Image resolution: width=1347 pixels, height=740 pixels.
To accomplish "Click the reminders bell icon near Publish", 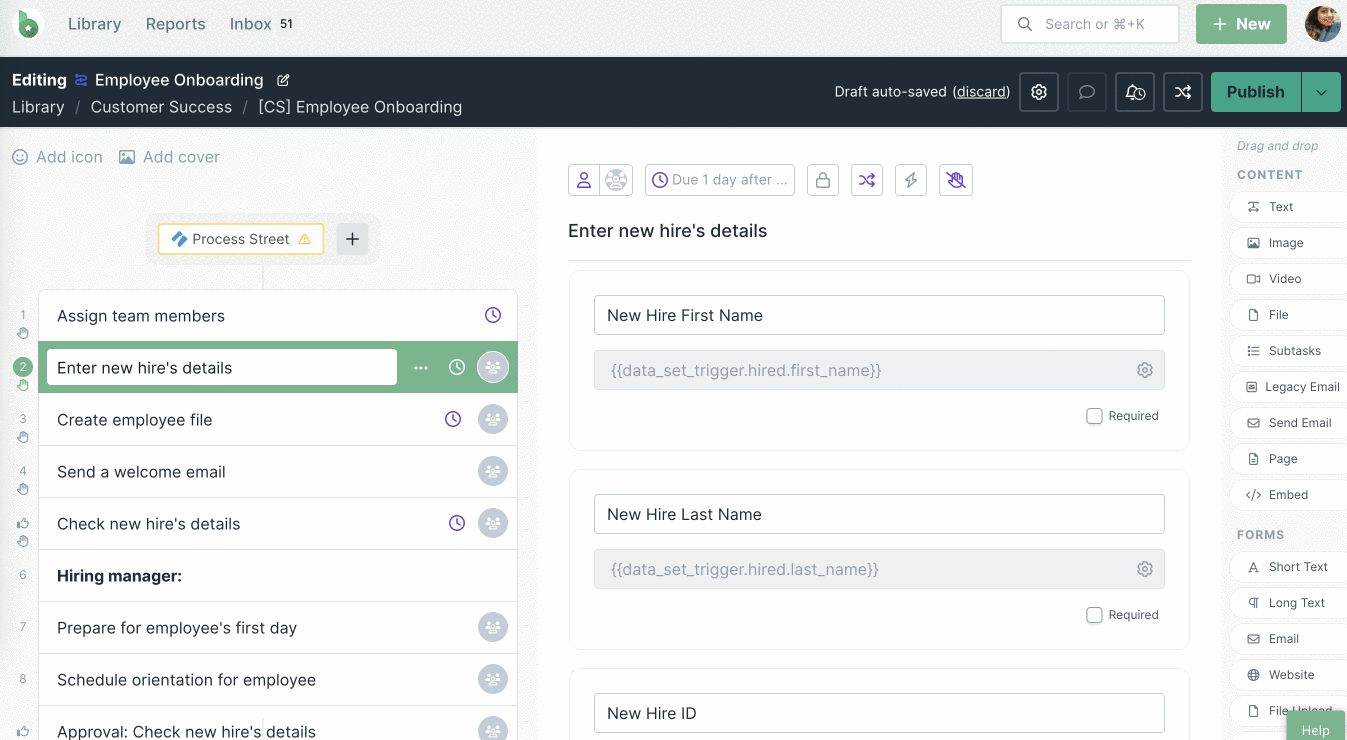I will coord(1134,91).
